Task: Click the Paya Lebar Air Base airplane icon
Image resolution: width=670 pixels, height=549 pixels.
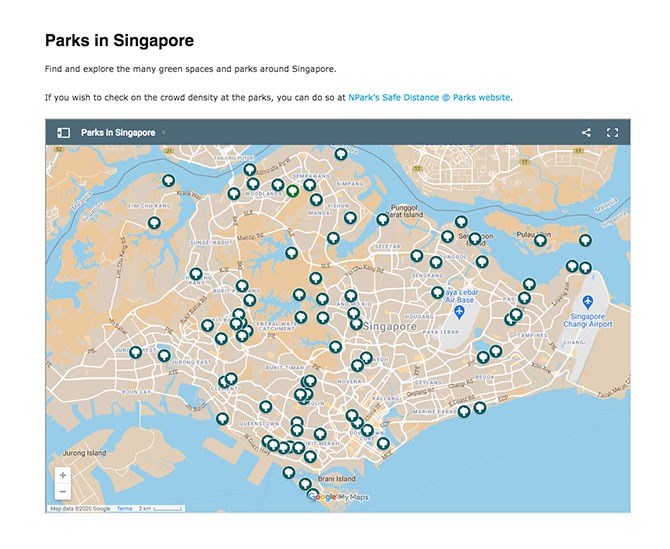Action: coord(459,313)
